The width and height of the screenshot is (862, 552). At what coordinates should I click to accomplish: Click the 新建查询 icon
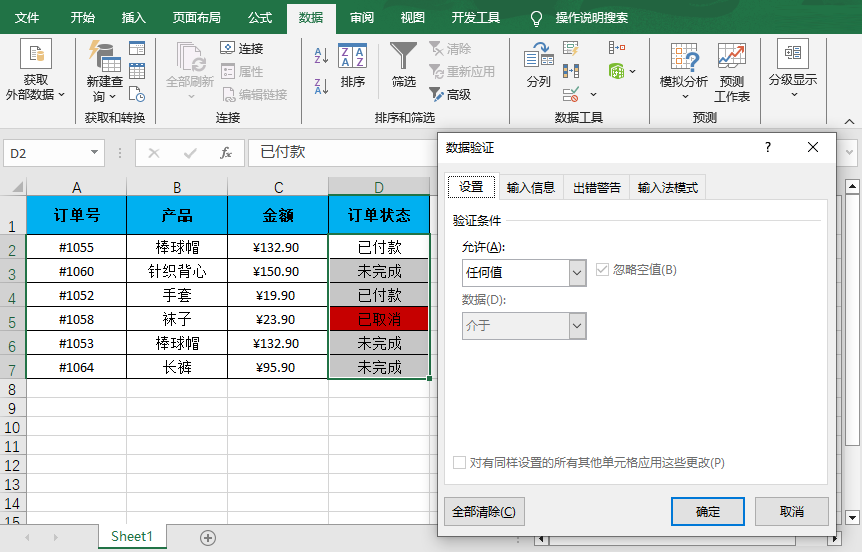[104, 57]
